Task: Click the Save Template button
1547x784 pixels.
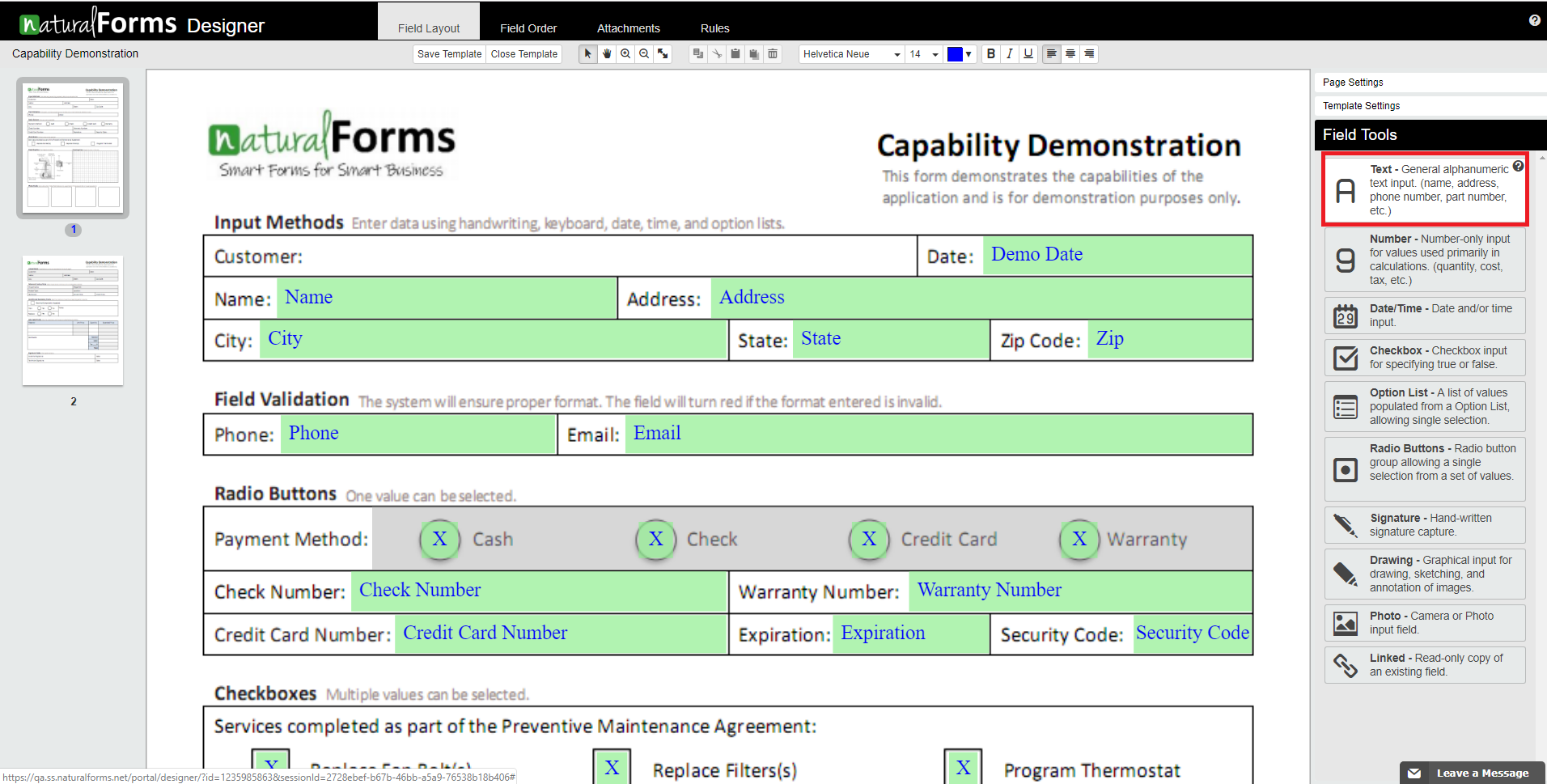Action: click(x=449, y=54)
